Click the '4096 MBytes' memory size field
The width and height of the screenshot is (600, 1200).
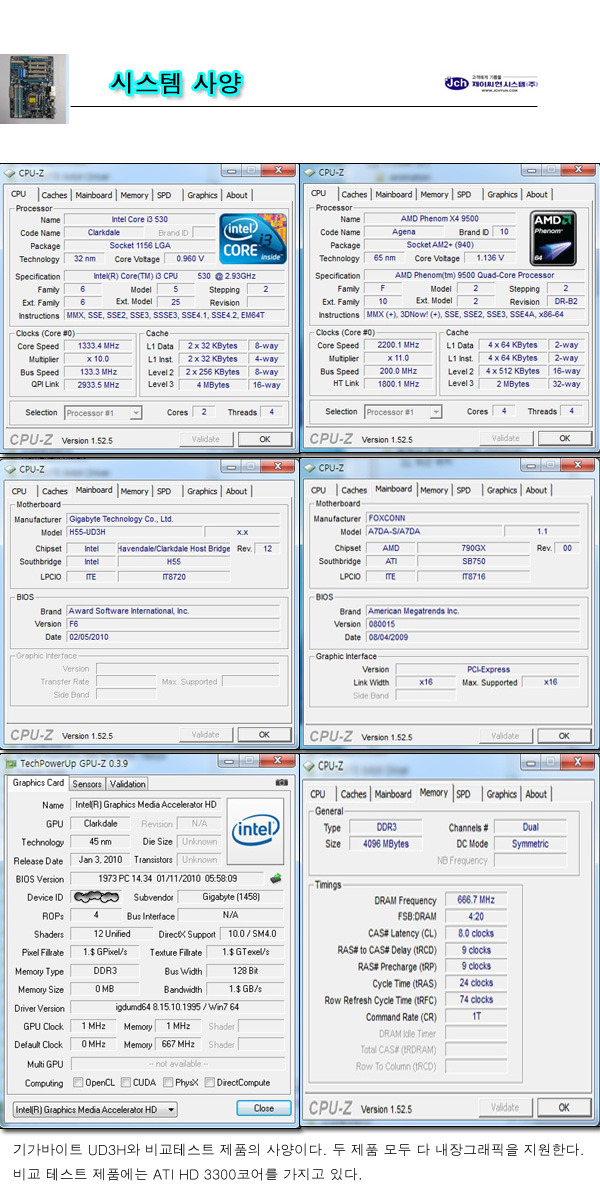tap(386, 843)
